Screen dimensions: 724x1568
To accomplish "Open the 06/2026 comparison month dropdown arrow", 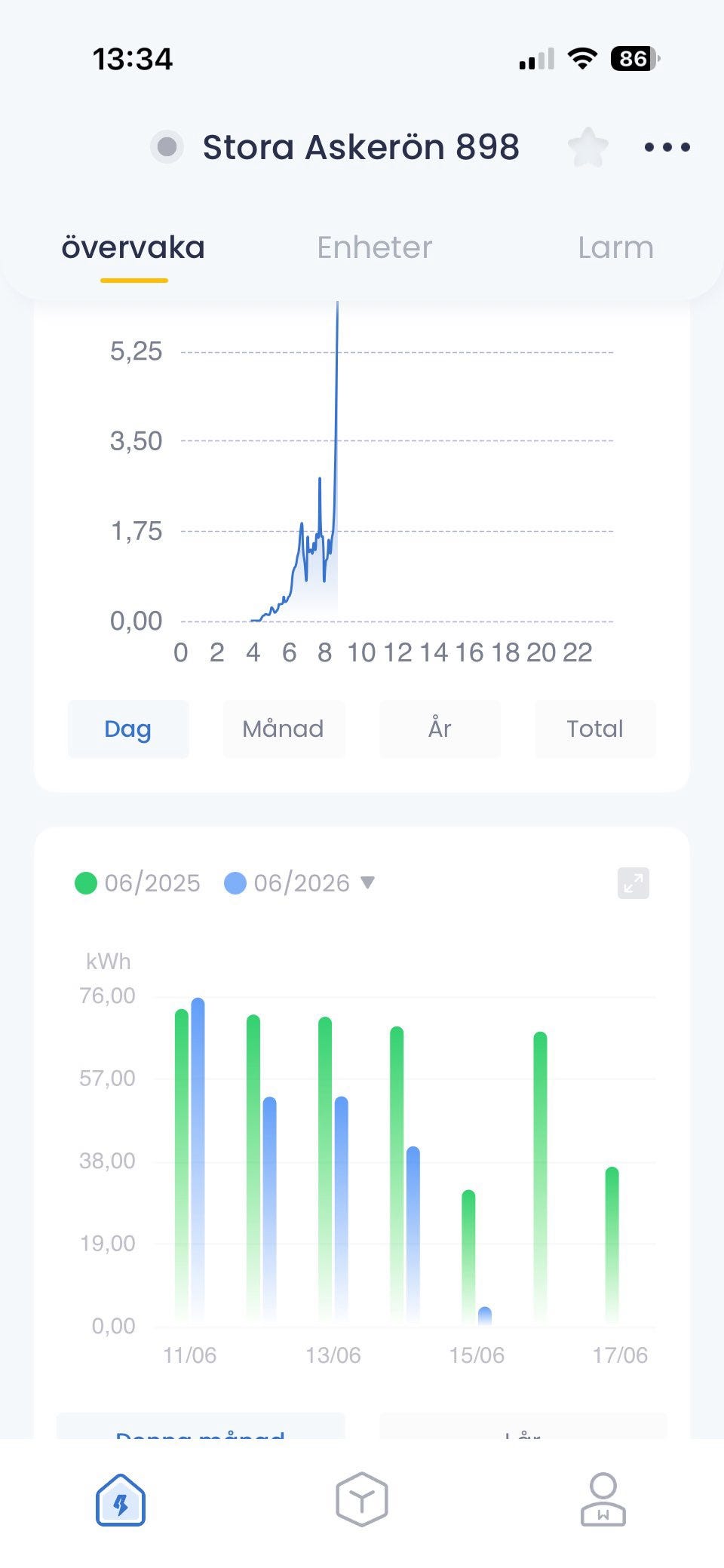I will [x=367, y=882].
